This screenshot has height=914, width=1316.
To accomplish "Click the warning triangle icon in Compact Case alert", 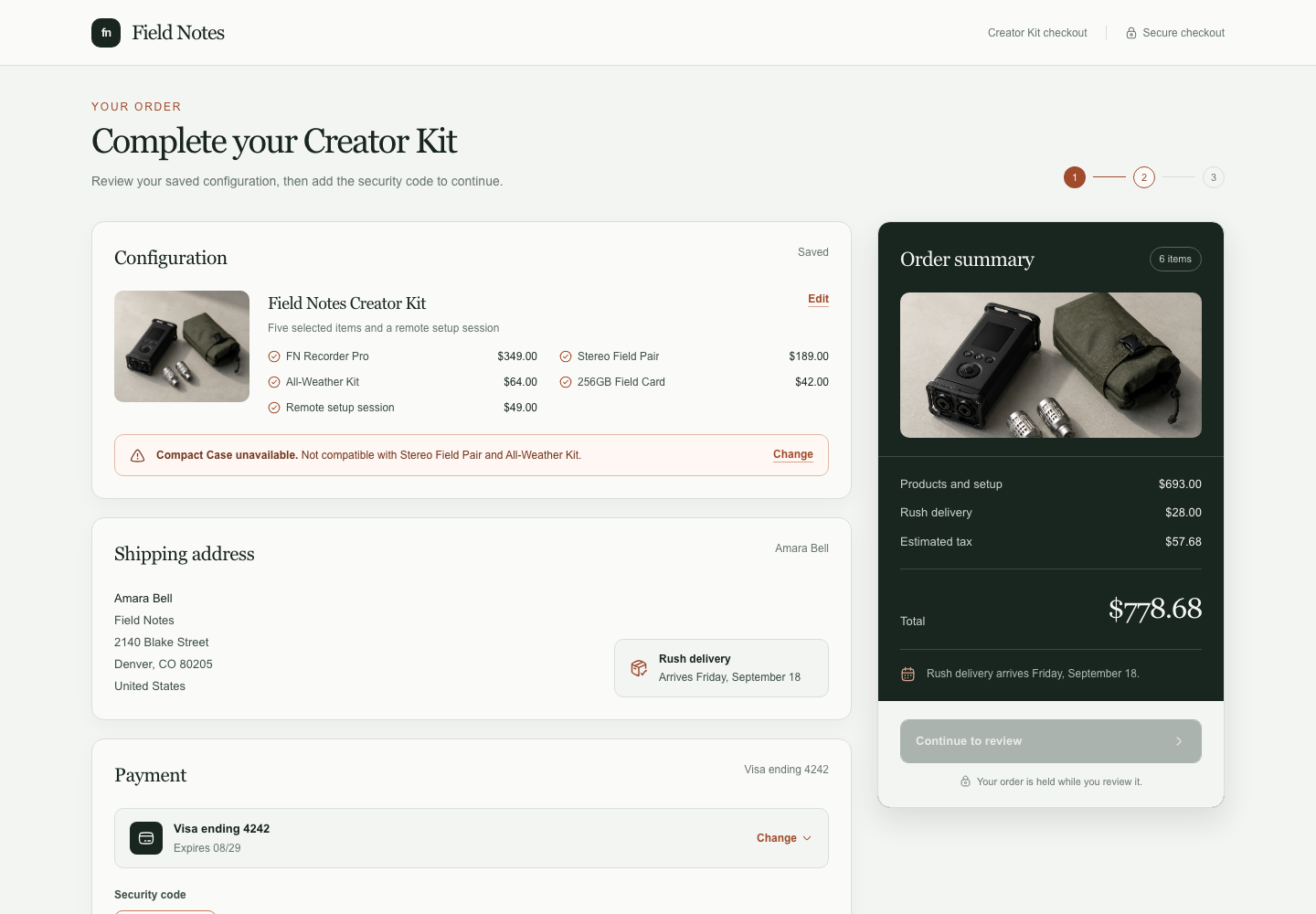I will tap(138, 455).
